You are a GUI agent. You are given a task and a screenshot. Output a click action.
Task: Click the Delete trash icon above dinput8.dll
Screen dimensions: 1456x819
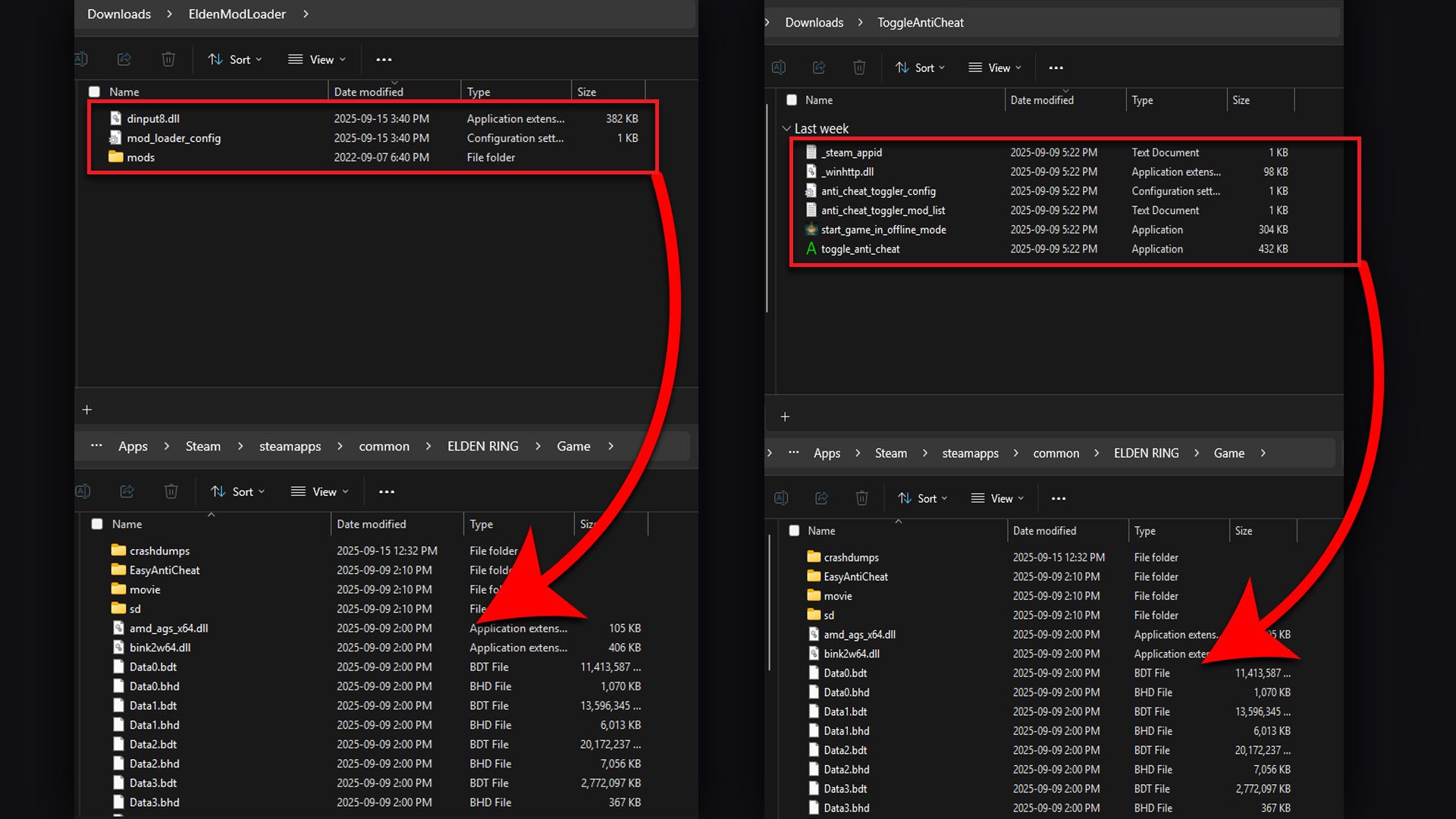pos(168,59)
